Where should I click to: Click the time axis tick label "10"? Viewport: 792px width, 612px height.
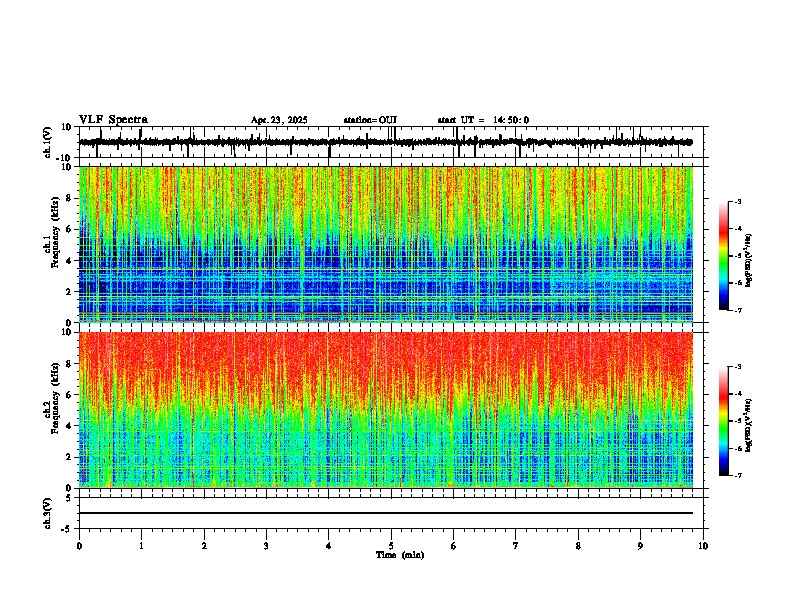[703, 546]
